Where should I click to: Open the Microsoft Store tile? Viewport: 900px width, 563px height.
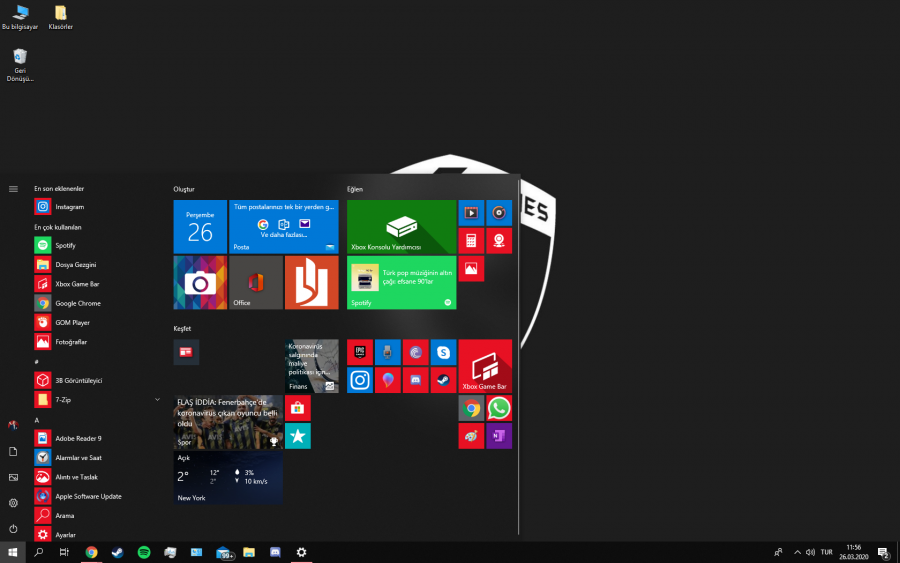(297, 408)
